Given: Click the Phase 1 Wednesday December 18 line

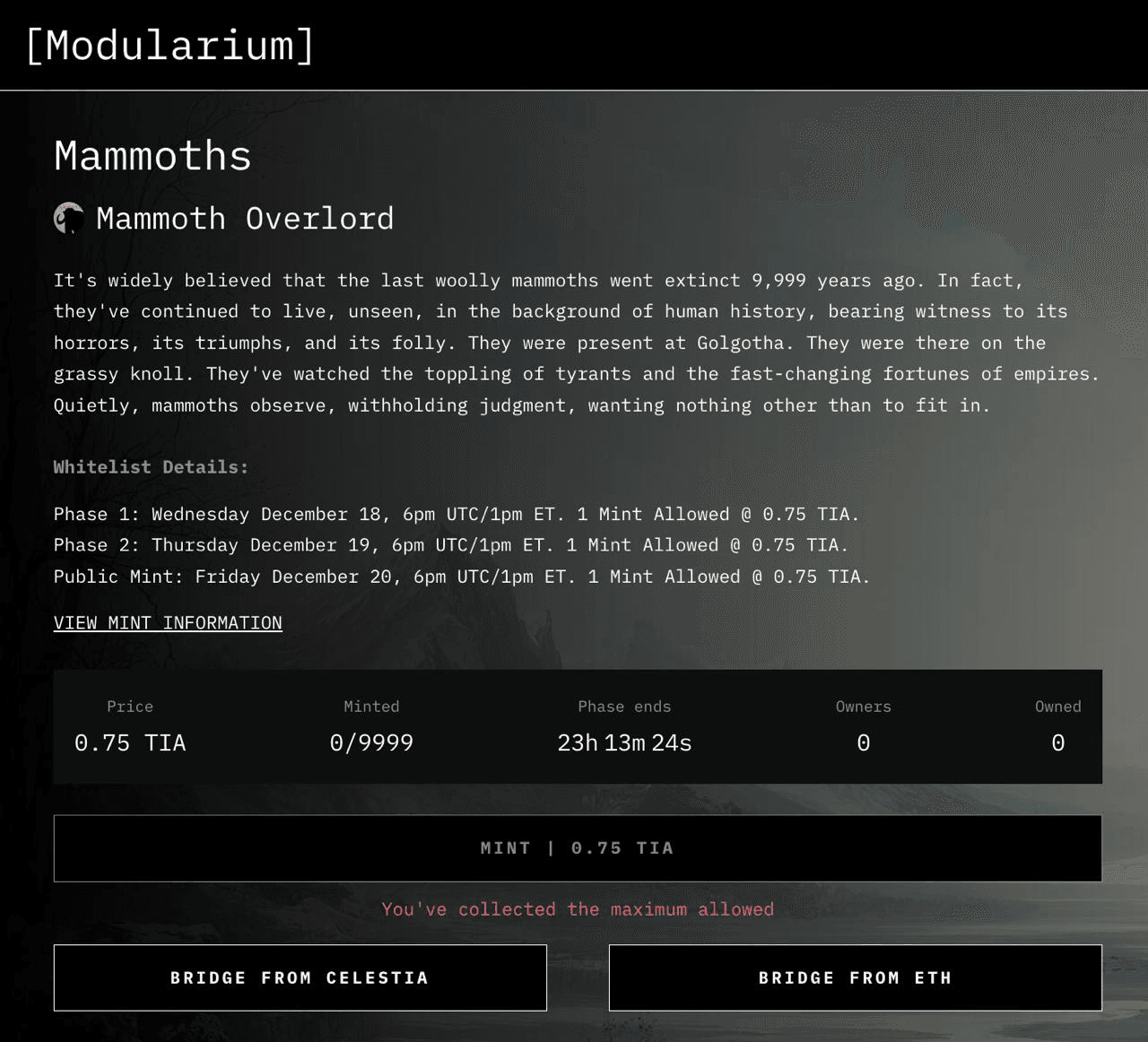Looking at the screenshot, I should click(457, 514).
